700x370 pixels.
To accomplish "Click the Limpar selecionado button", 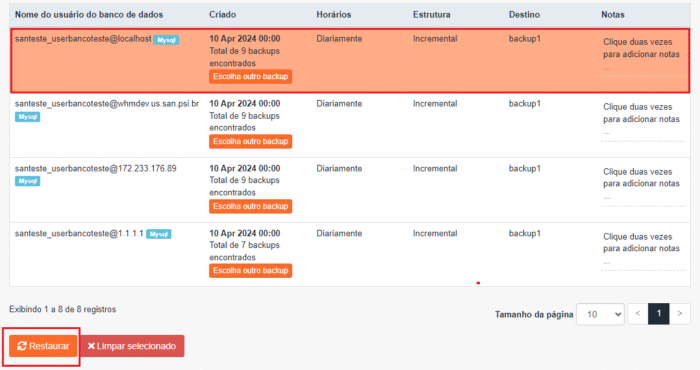I will 132,346.
